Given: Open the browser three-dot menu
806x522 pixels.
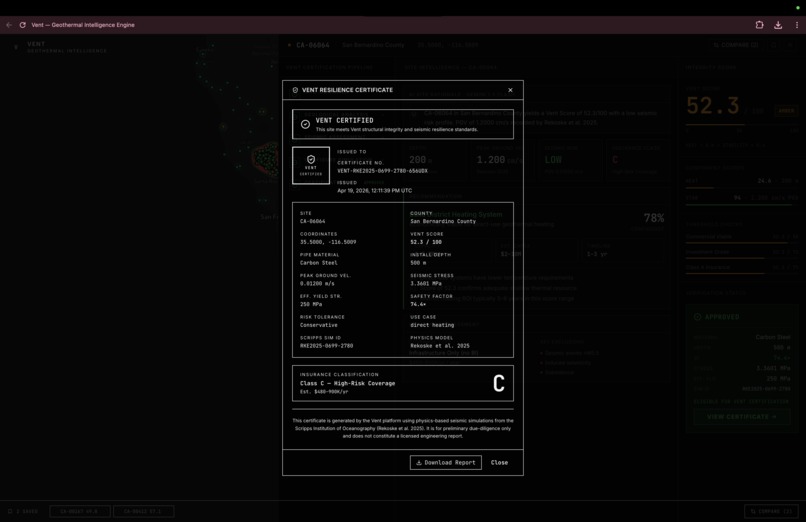Looking at the screenshot, I should click(797, 25).
